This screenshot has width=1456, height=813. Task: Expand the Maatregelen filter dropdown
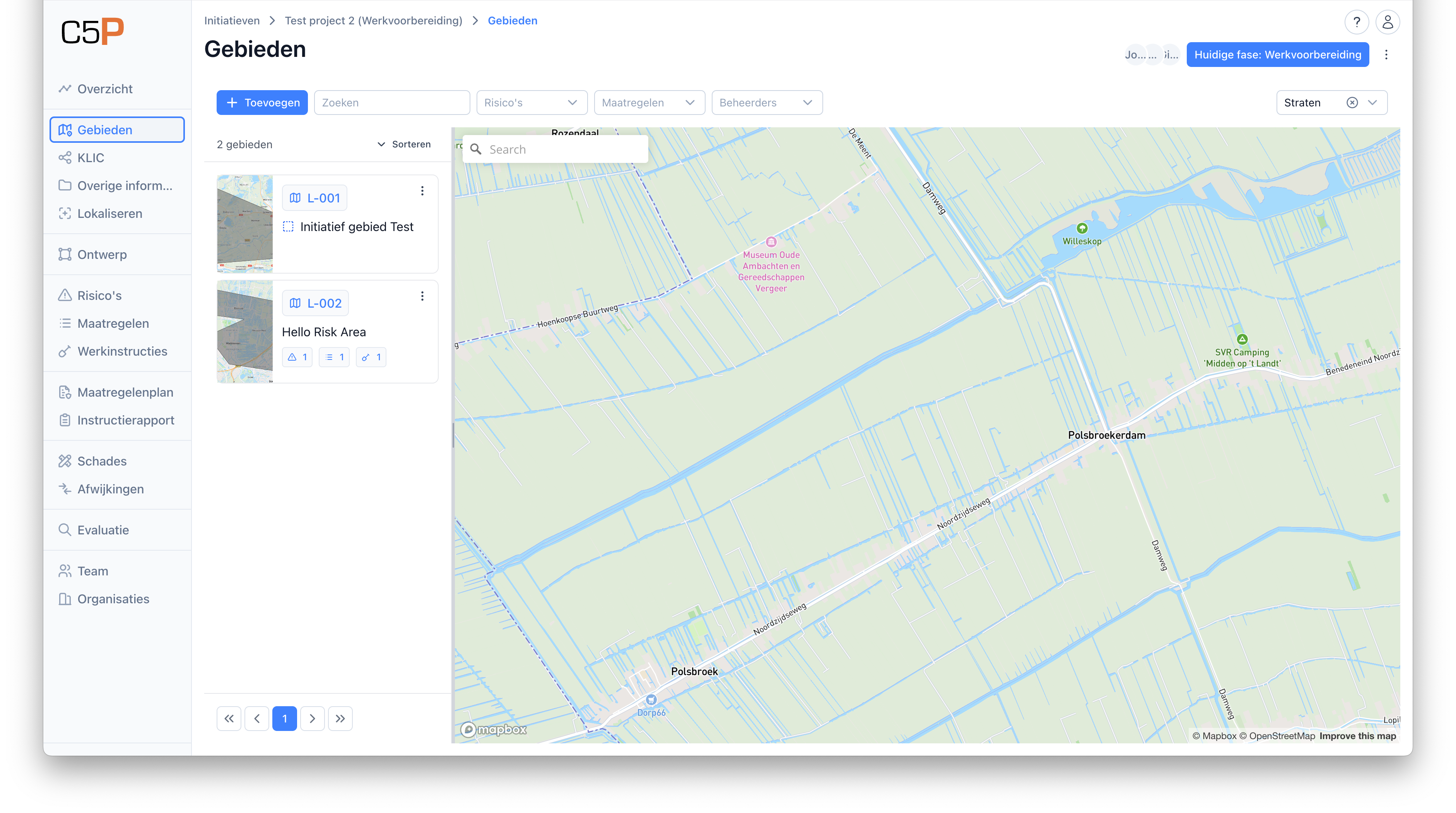tap(649, 103)
